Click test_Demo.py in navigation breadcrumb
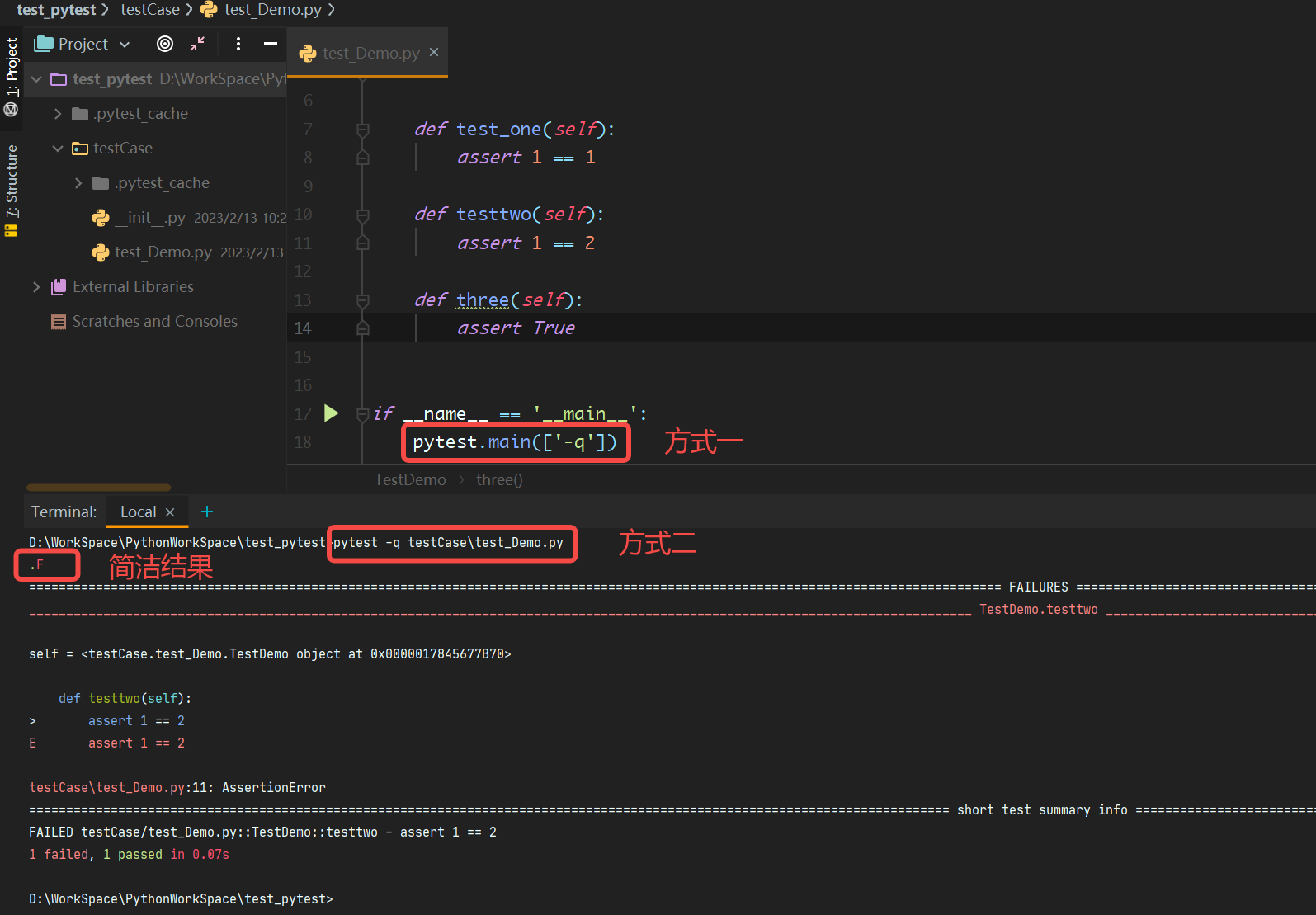This screenshot has height=915, width=1316. click(x=272, y=10)
